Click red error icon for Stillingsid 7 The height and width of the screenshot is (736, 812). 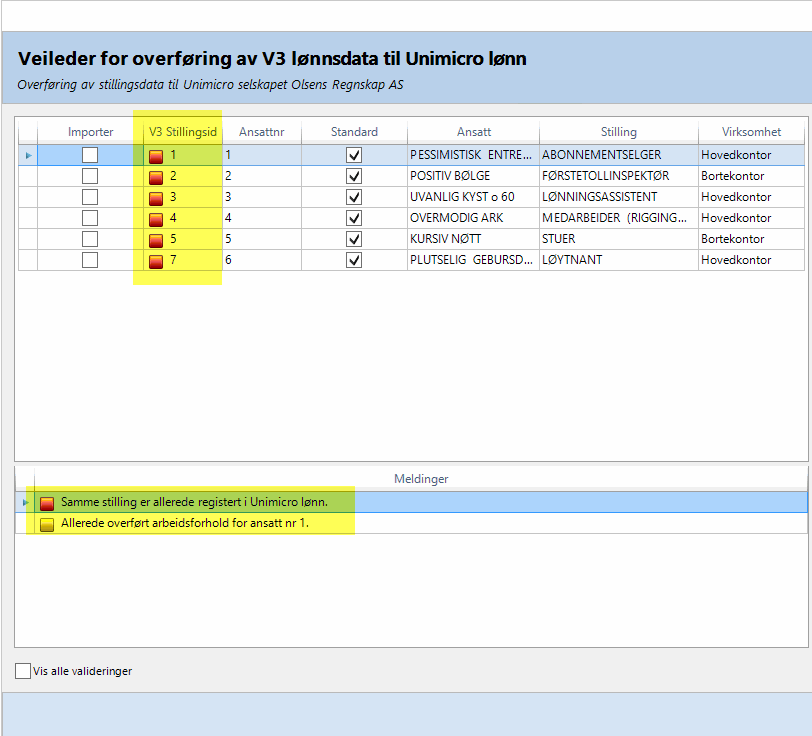[x=156, y=261]
